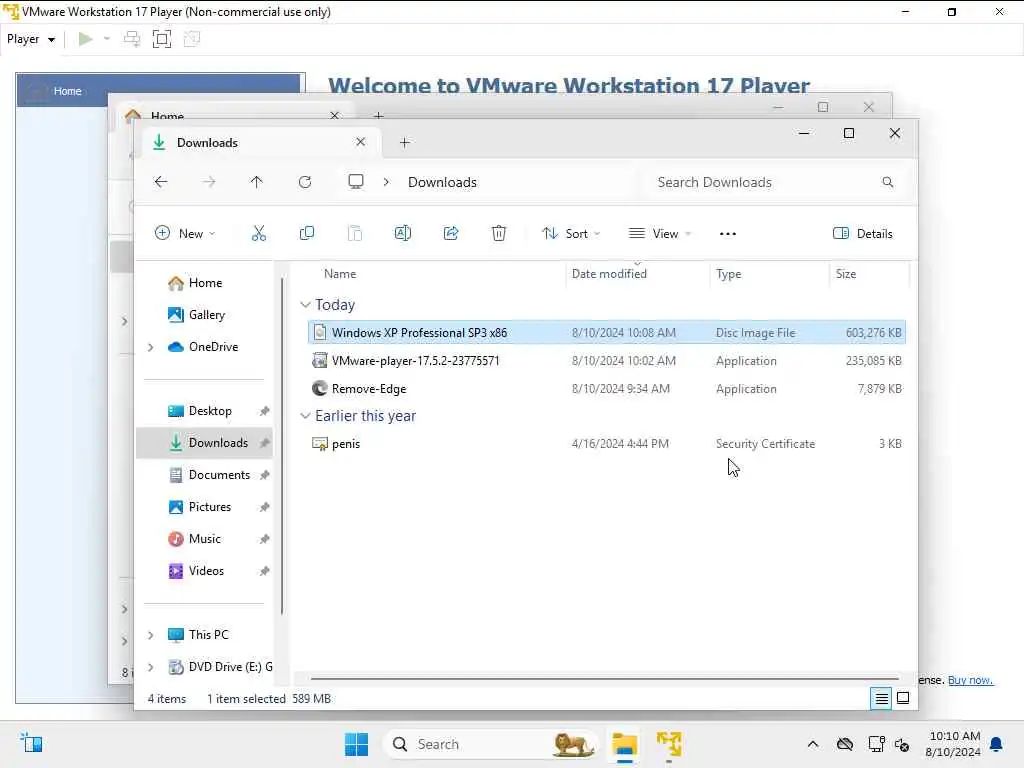The height and width of the screenshot is (768, 1024).
Task: Switch to details list view icon in status bar
Action: [x=881, y=699]
